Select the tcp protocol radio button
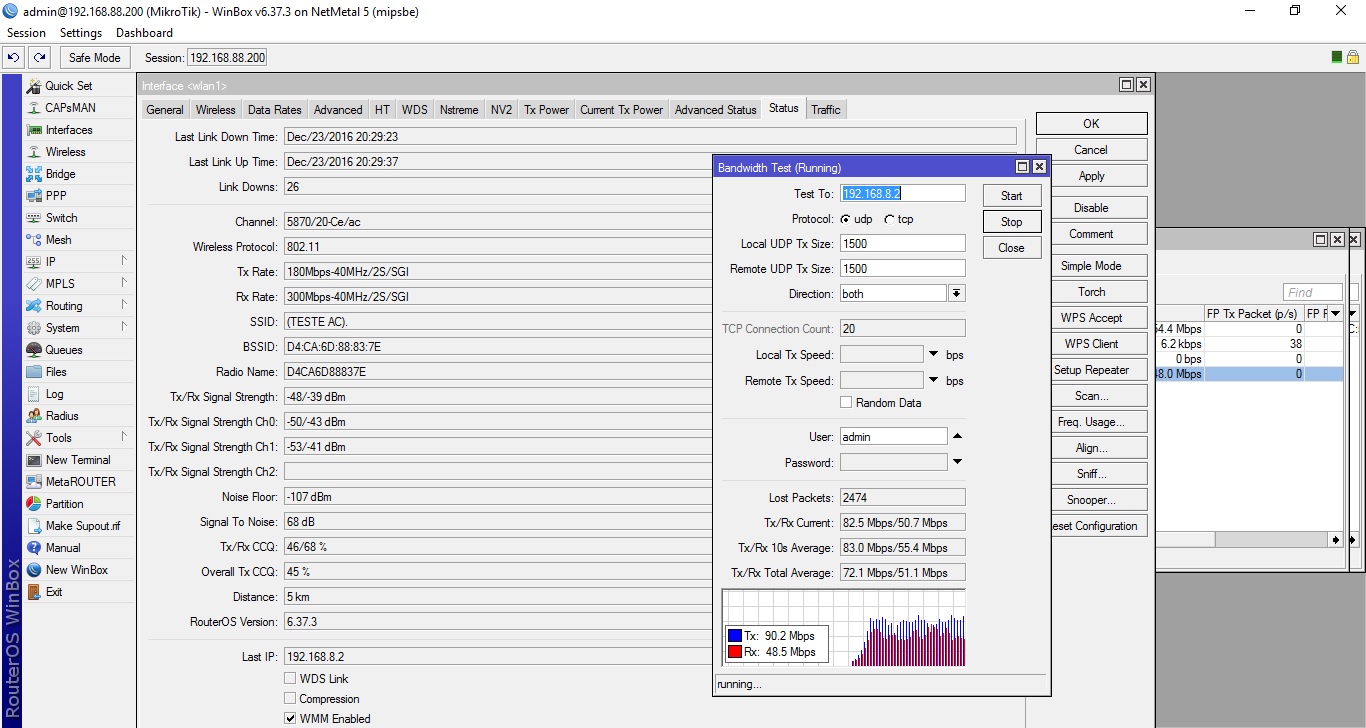 889,219
